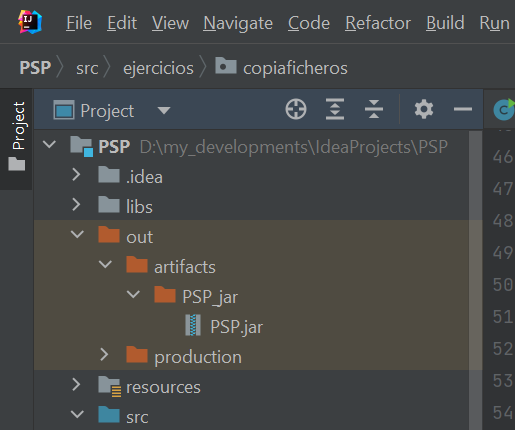Collapse the out folder
The image size is (515, 430).
77,234
